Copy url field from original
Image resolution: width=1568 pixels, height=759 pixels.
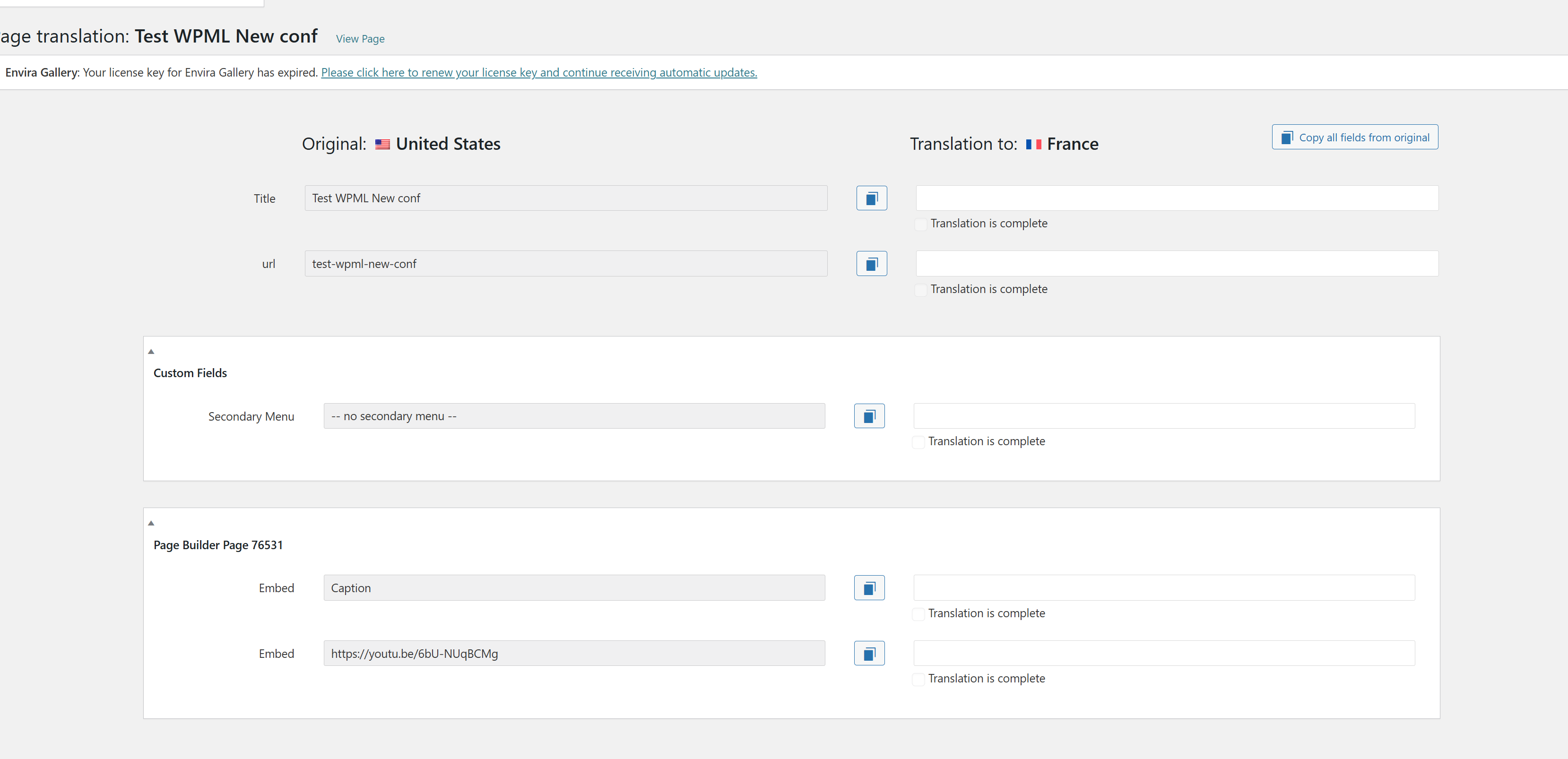pyautogui.click(x=871, y=264)
